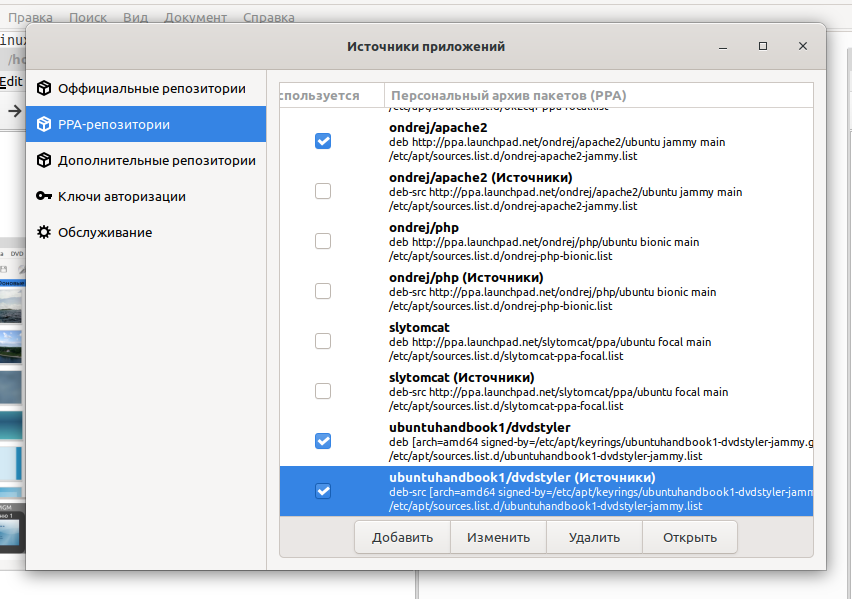Select the ondrej/apache2 (Источники) row title
The width and height of the screenshot is (852, 599).
point(481,178)
